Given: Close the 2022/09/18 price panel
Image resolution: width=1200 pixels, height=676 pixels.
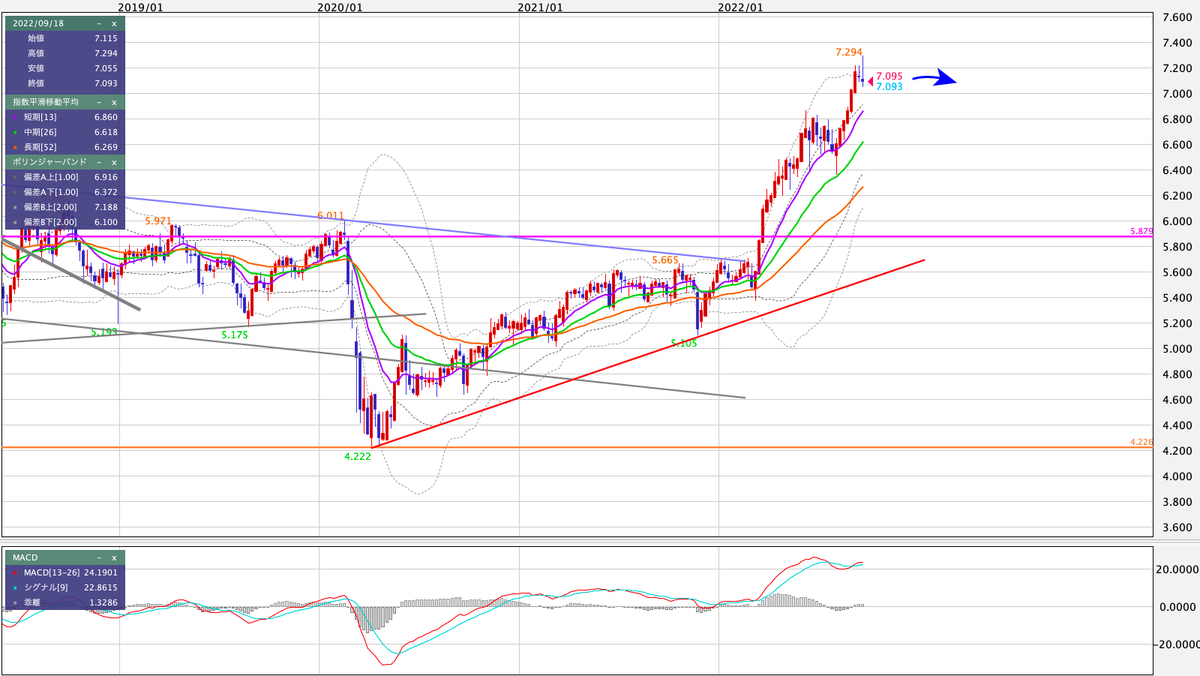Looking at the screenshot, I should [113, 22].
